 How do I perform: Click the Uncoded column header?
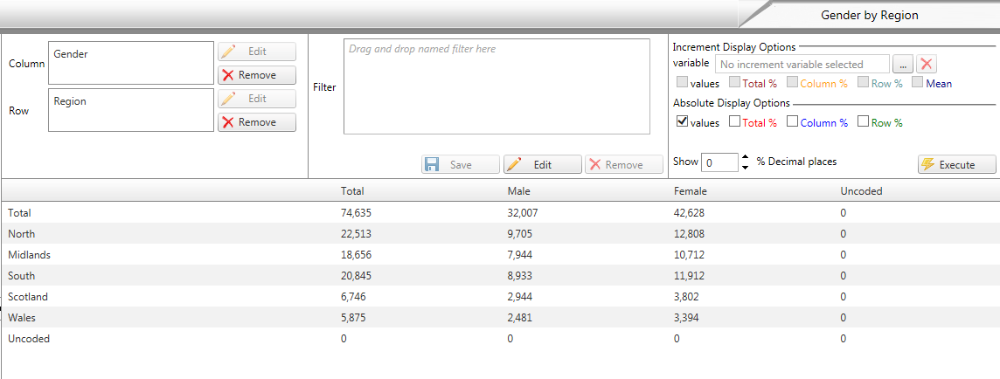pos(861,191)
